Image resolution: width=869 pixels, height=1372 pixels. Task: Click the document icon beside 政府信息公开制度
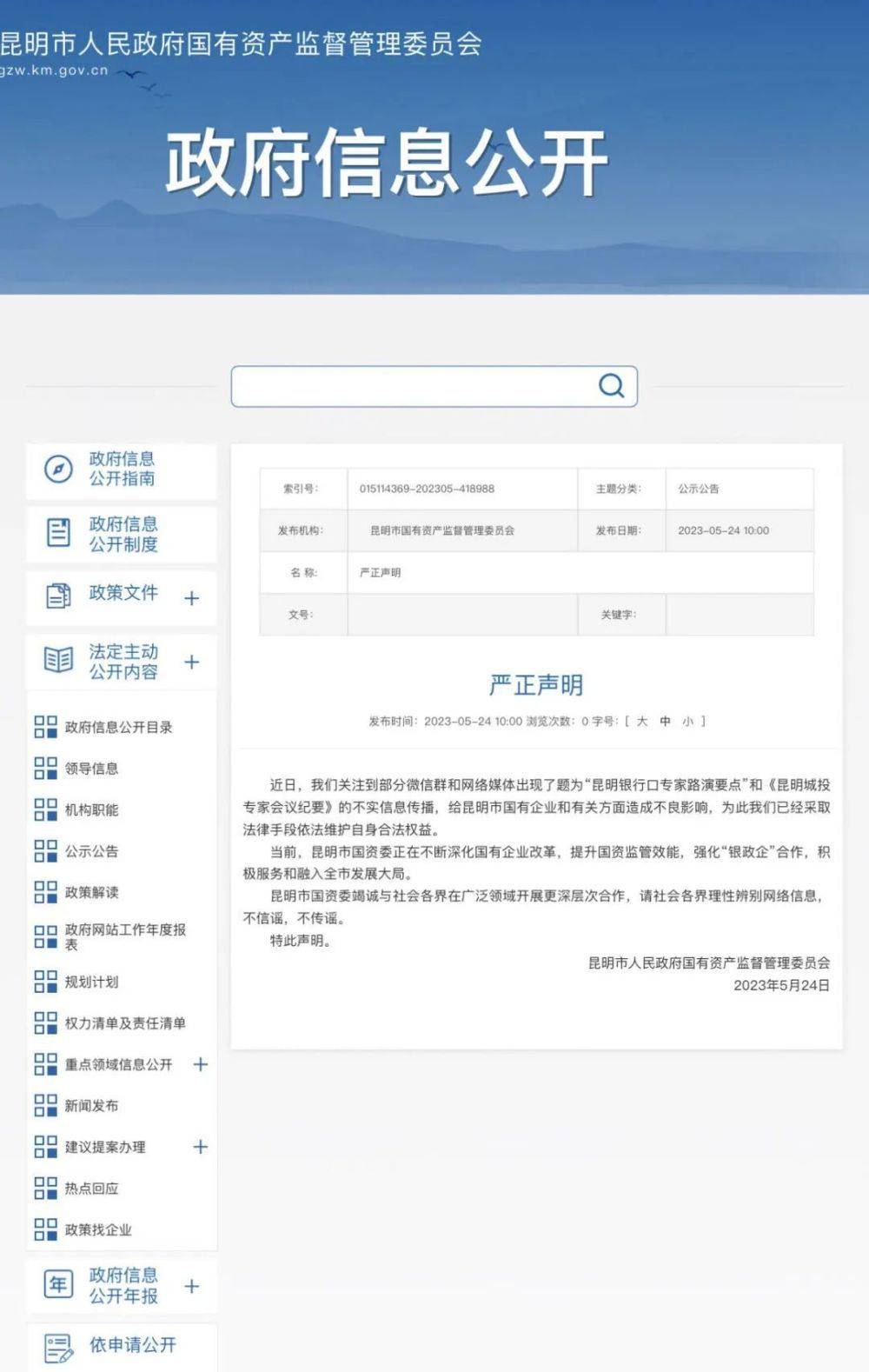(58, 533)
